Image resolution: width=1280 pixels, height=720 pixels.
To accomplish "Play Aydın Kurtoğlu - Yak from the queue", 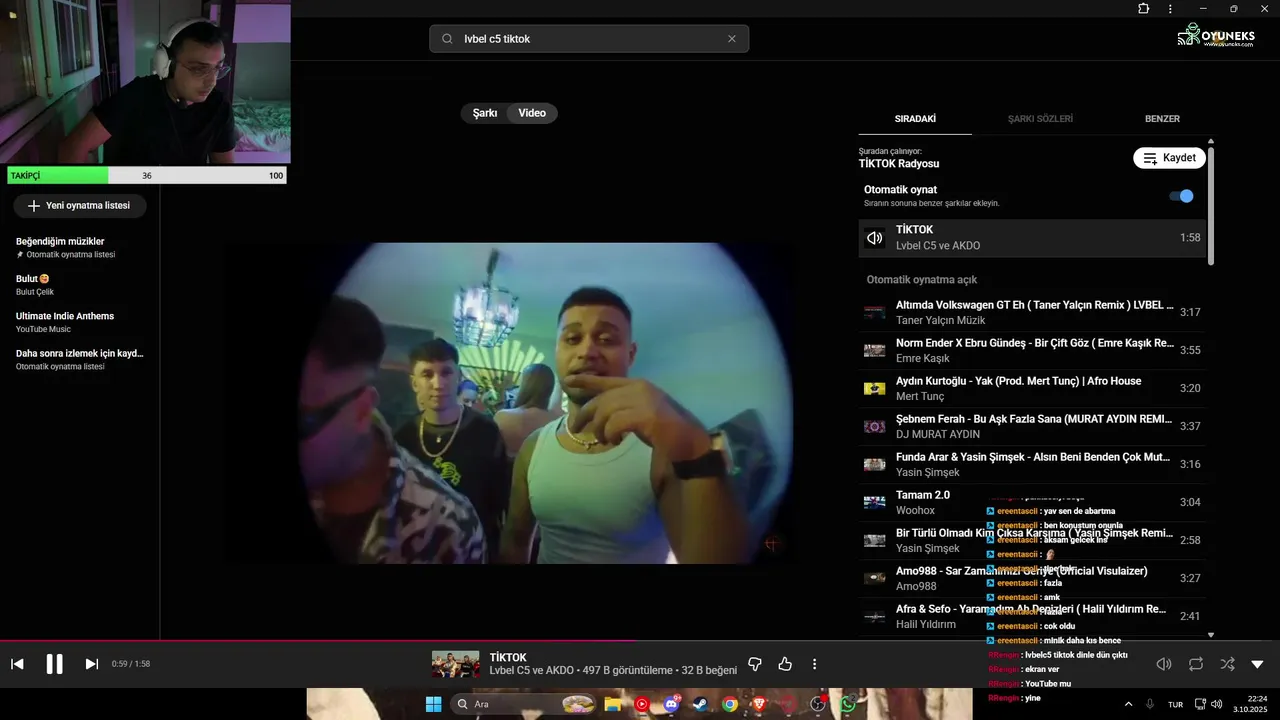I will click(x=1032, y=388).
